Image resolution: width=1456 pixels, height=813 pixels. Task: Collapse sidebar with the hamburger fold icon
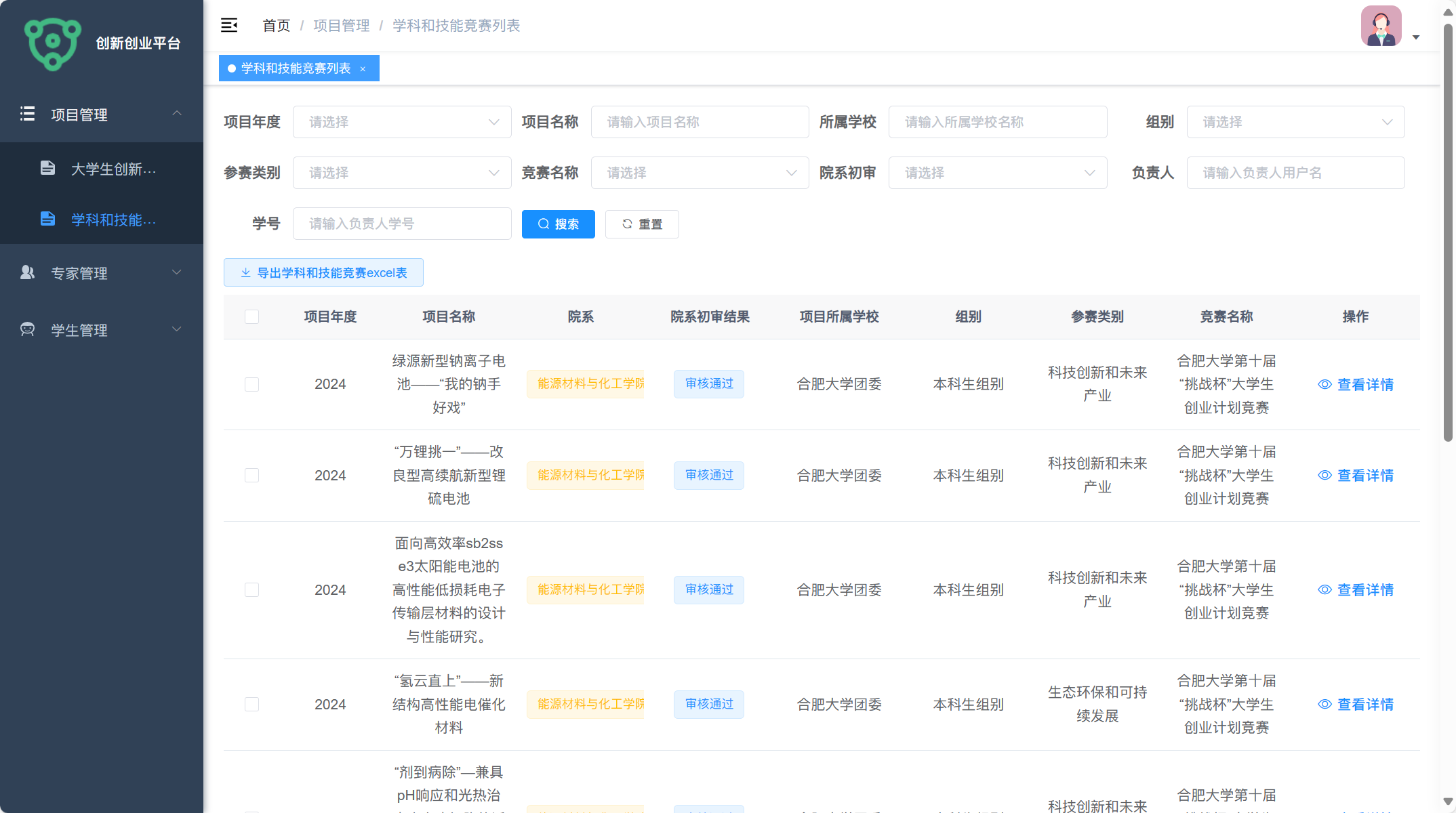tap(229, 26)
